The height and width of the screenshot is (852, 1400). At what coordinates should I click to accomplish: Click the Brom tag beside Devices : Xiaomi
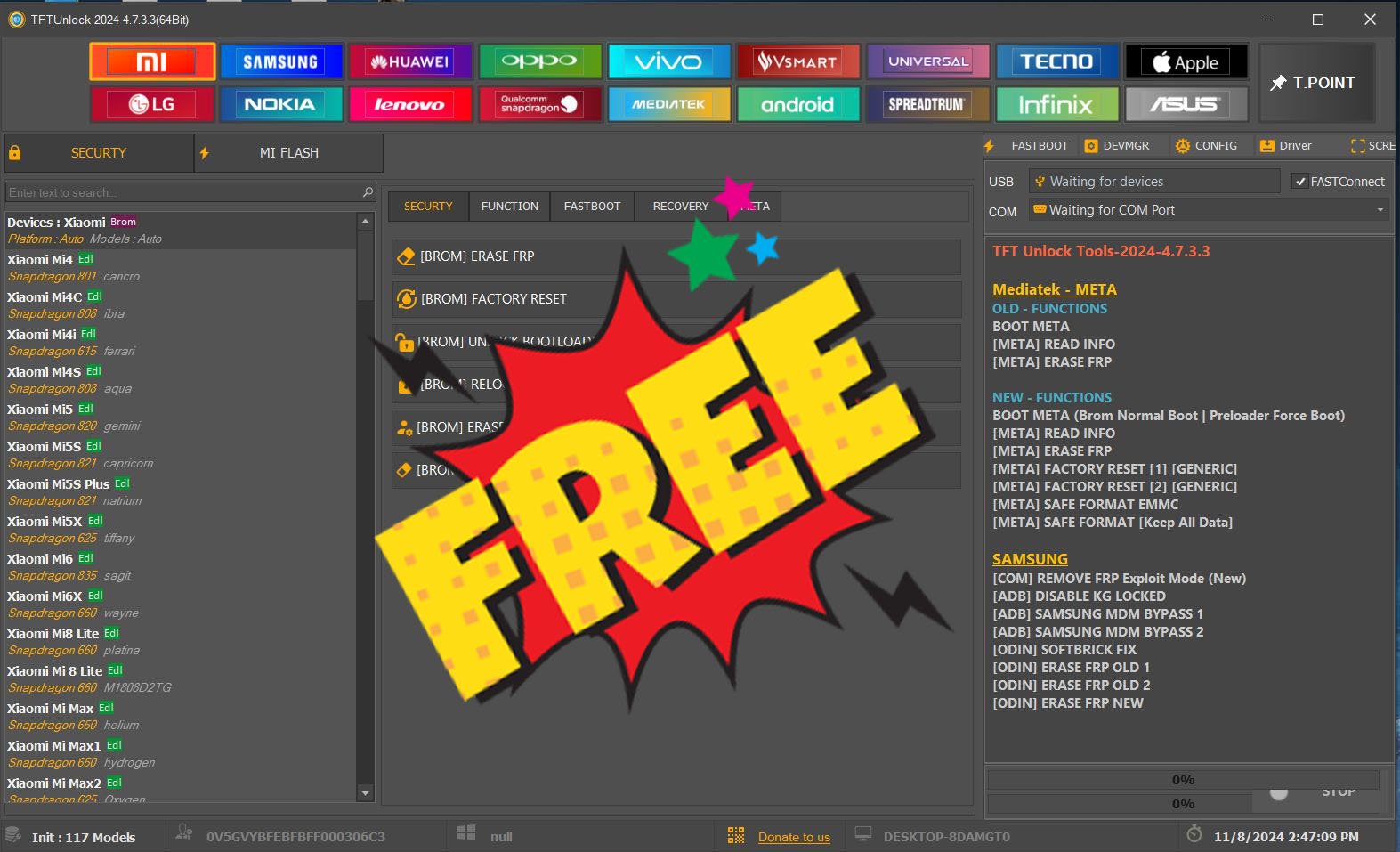pyautogui.click(x=124, y=222)
